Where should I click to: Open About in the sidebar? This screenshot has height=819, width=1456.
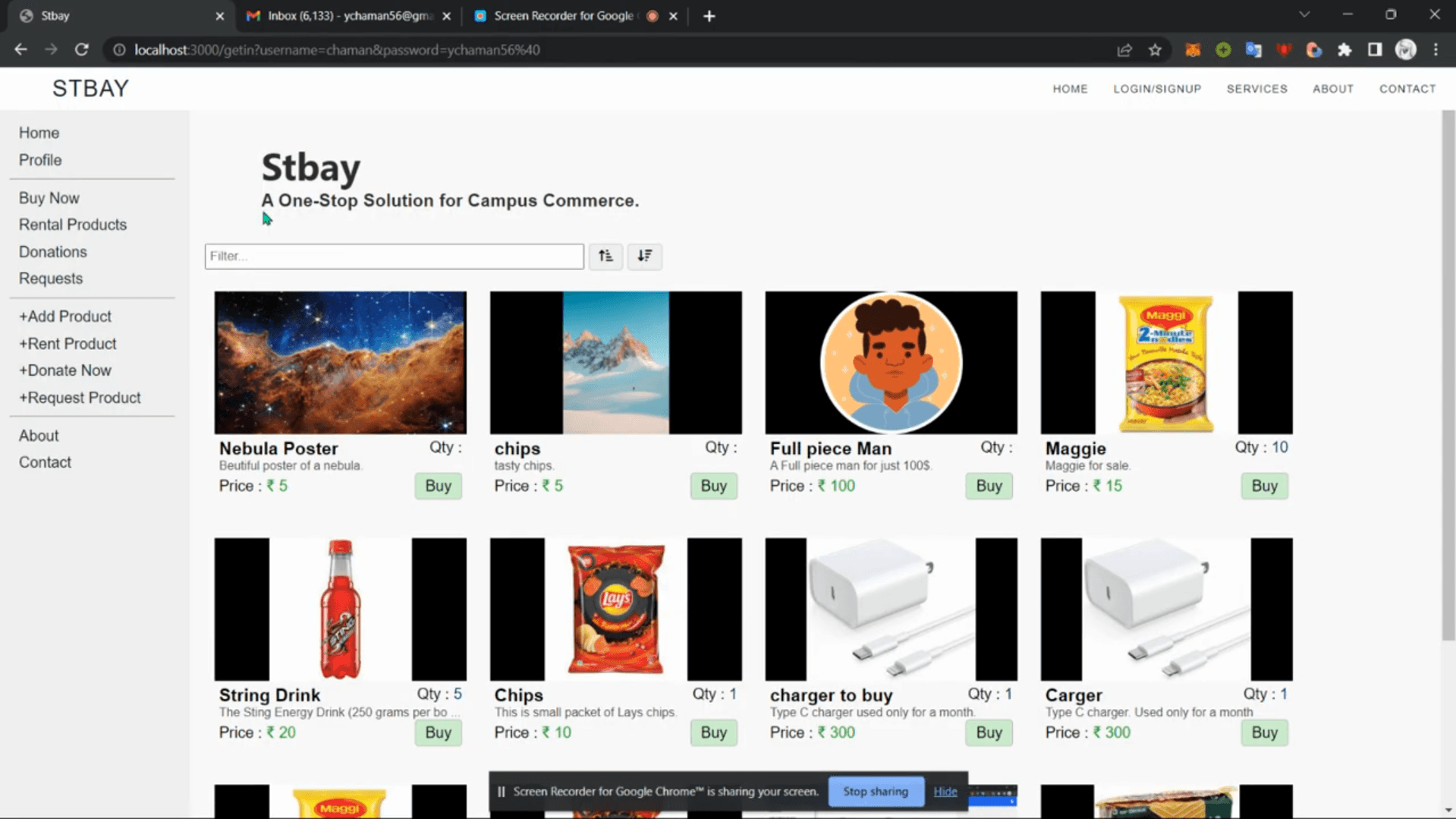coord(39,436)
